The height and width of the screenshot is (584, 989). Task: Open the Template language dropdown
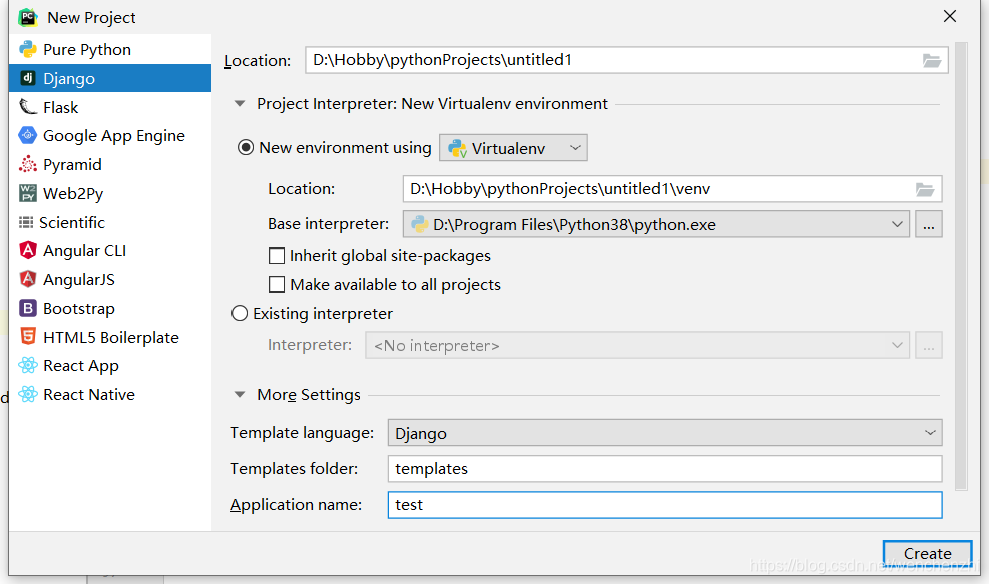[x=665, y=433]
